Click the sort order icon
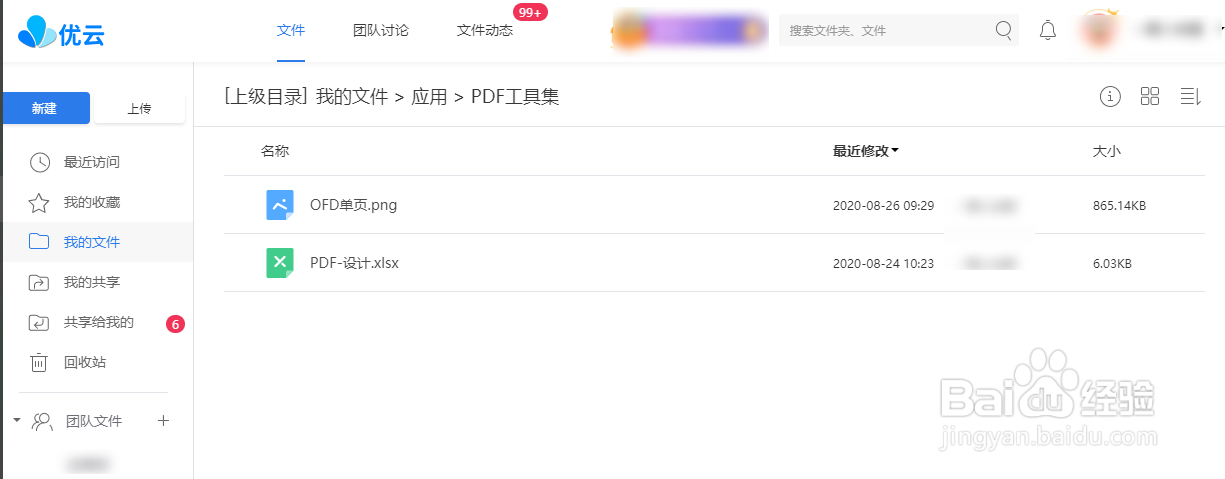The image size is (1225, 479). [1190, 96]
